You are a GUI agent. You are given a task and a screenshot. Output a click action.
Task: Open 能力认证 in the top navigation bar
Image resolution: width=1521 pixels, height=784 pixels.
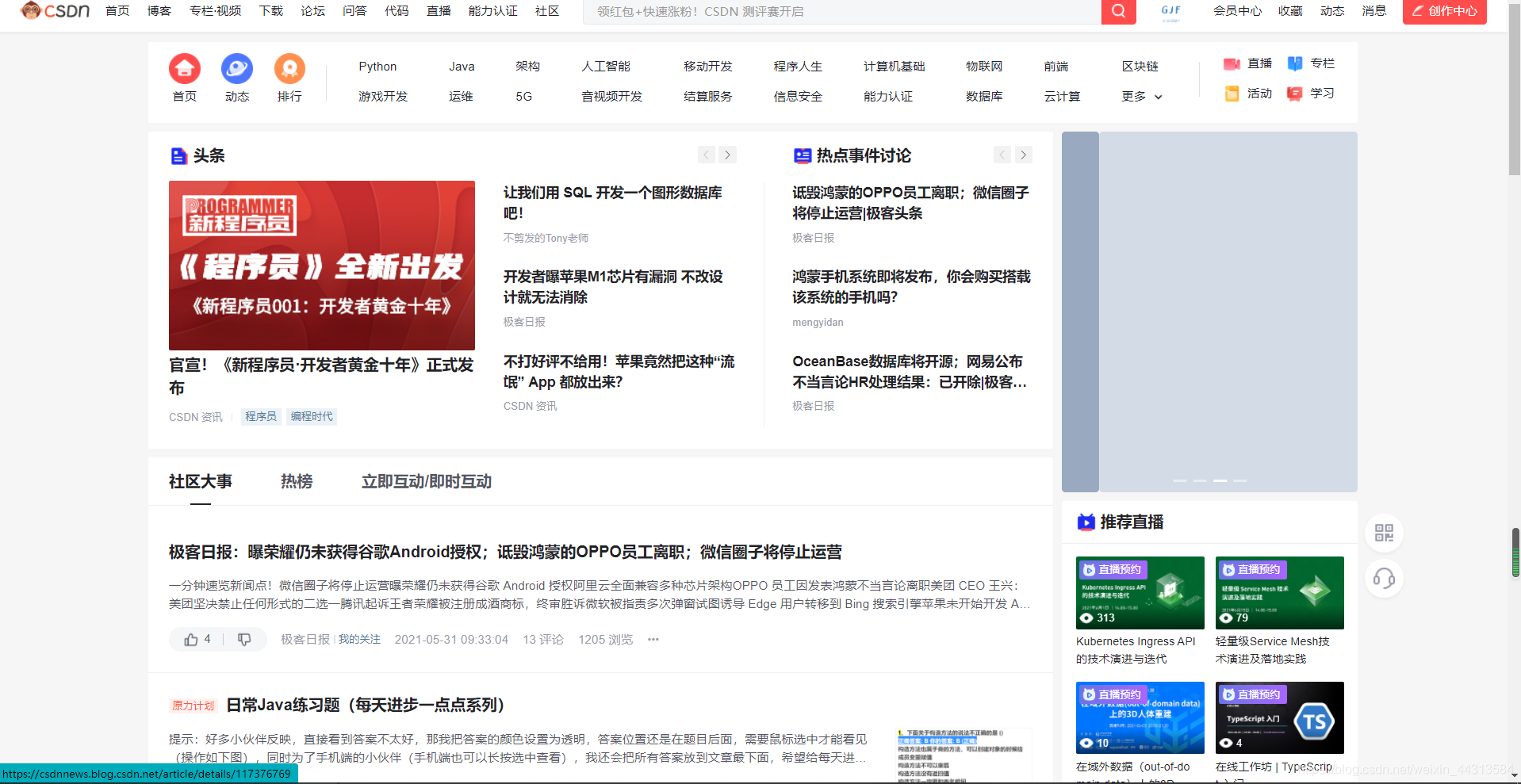[x=493, y=11]
